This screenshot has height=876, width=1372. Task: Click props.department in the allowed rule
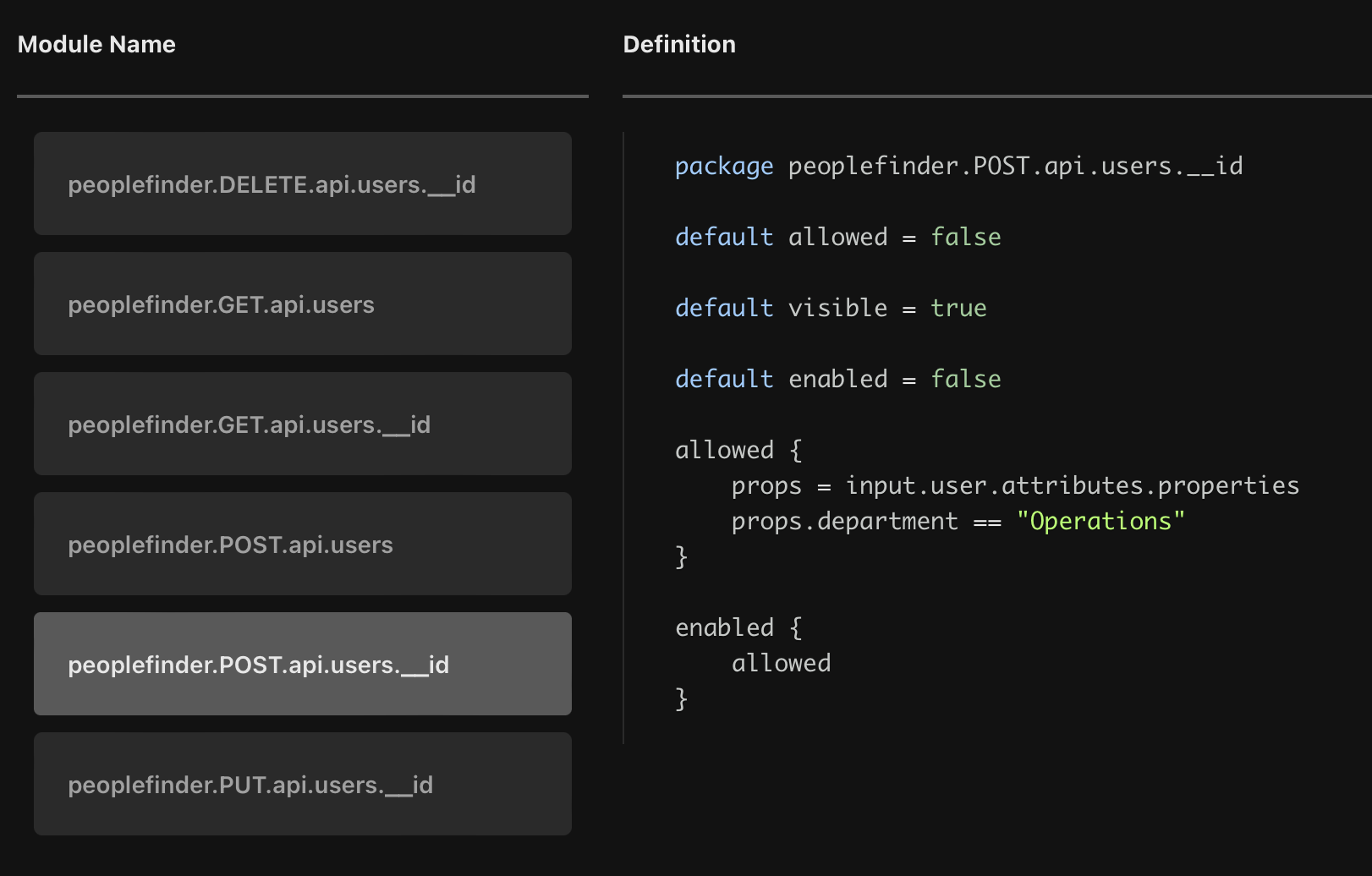[x=844, y=522]
